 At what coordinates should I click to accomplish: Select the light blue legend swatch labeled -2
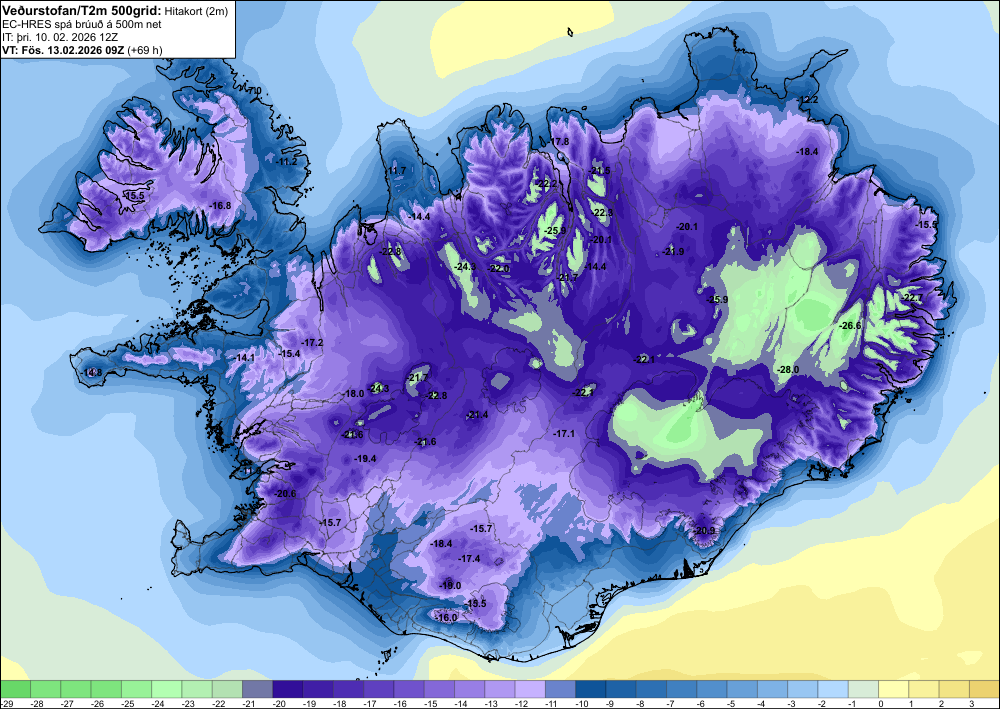pos(833,689)
